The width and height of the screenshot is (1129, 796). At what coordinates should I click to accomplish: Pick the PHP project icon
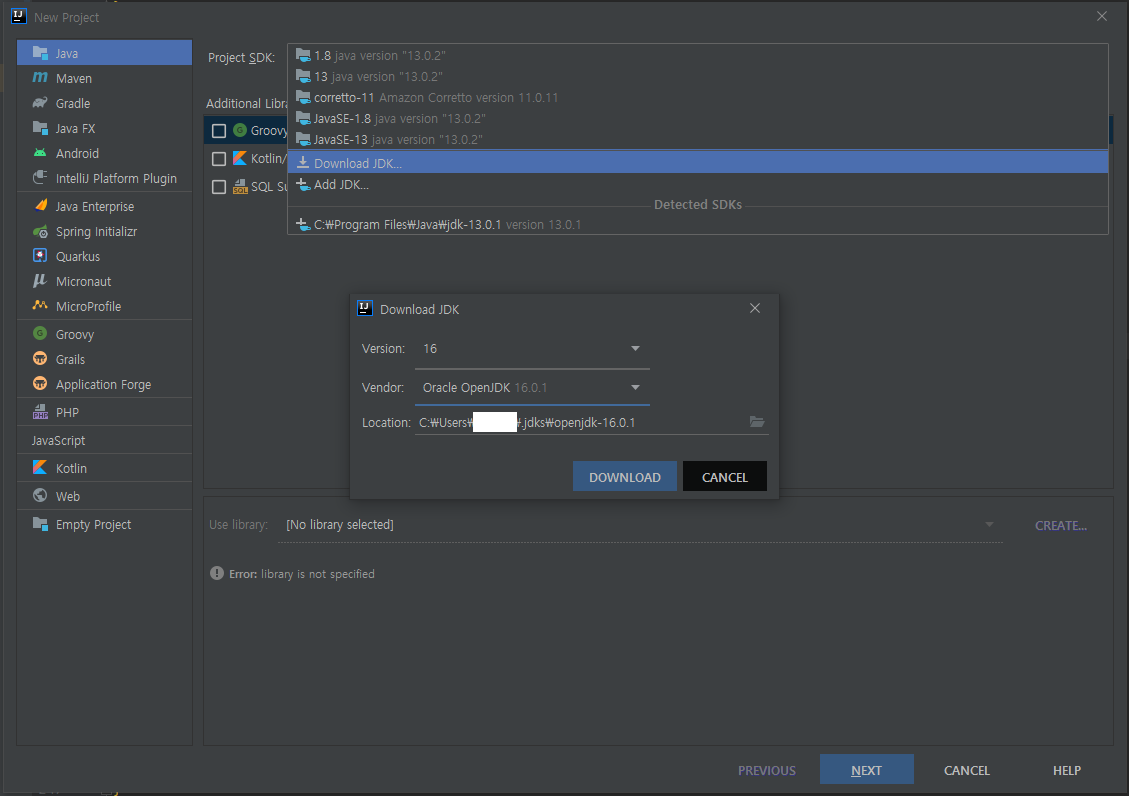[x=40, y=412]
